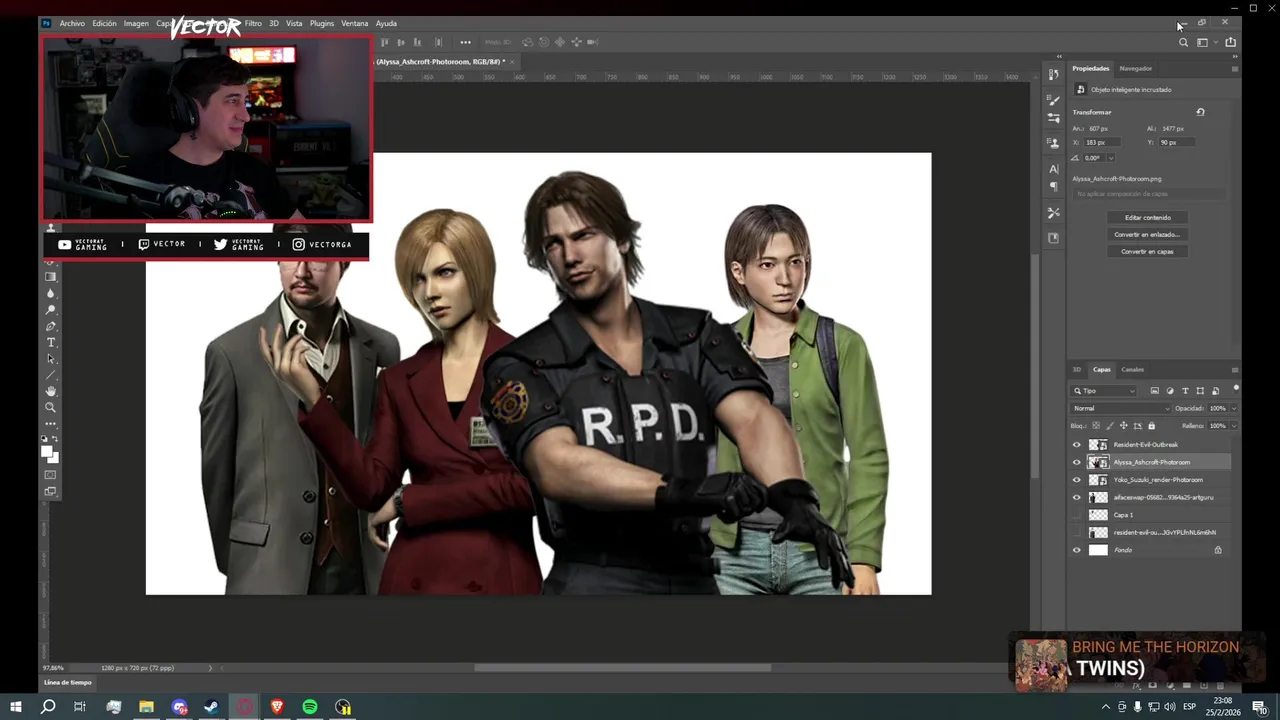
Task: Select the Path Selection arrow tool
Action: click(51, 358)
